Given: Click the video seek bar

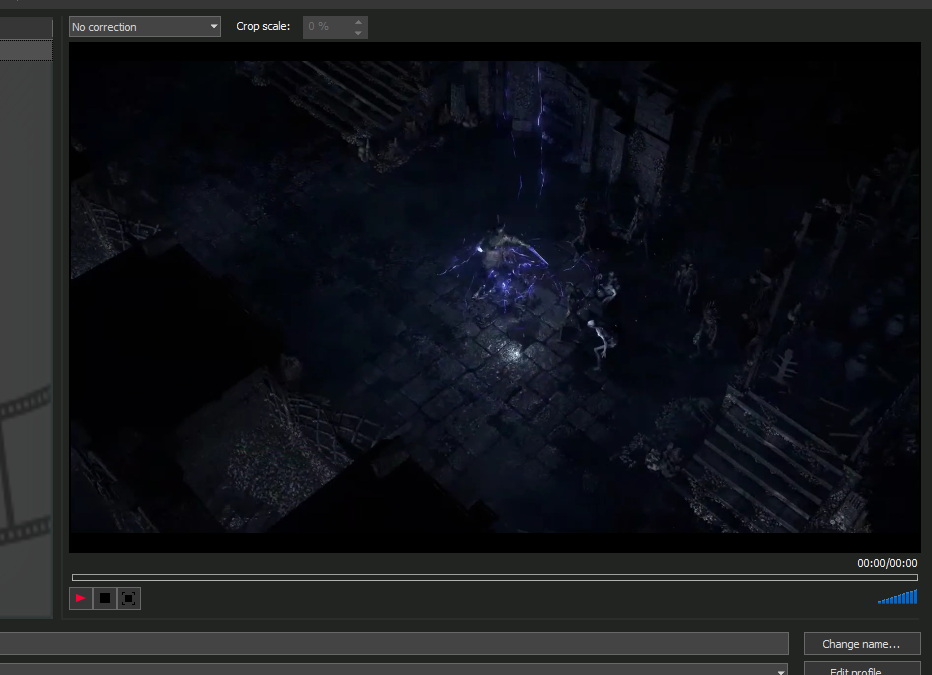Looking at the screenshot, I should click(495, 578).
